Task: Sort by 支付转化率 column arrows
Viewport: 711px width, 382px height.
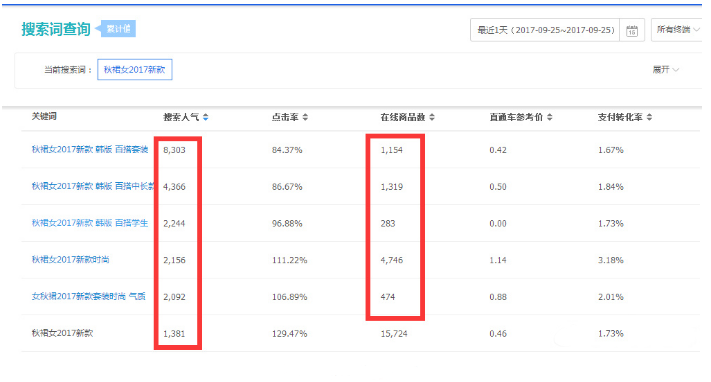Action: click(x=649, y=117)
